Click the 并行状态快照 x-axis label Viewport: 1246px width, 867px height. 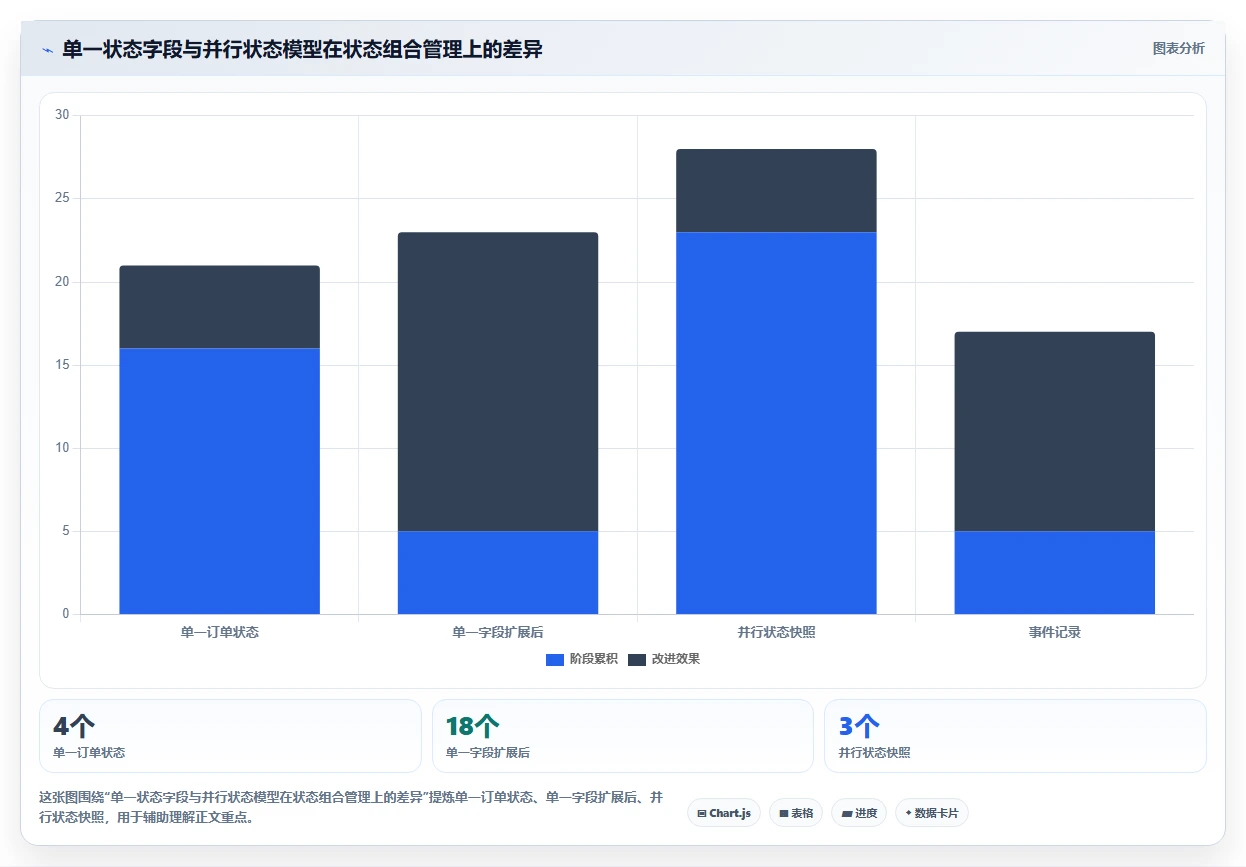[x=776, y=632]
